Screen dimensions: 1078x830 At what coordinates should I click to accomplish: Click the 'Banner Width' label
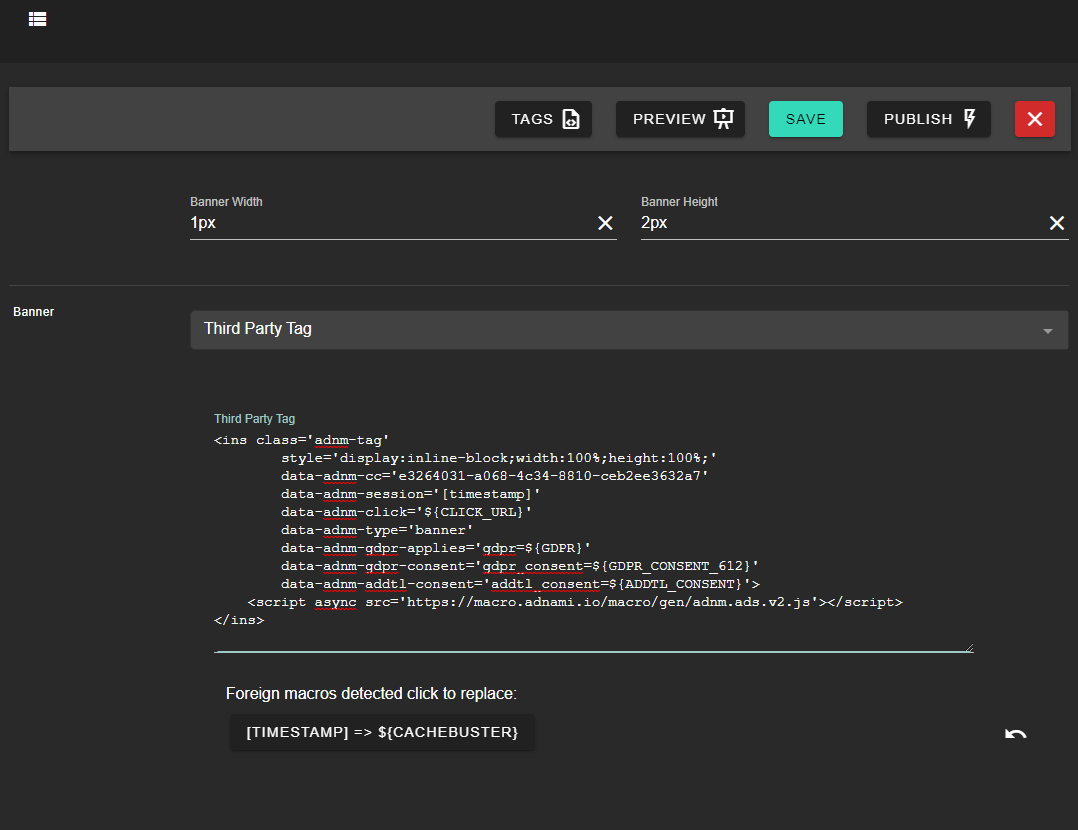tap(226, 201)
